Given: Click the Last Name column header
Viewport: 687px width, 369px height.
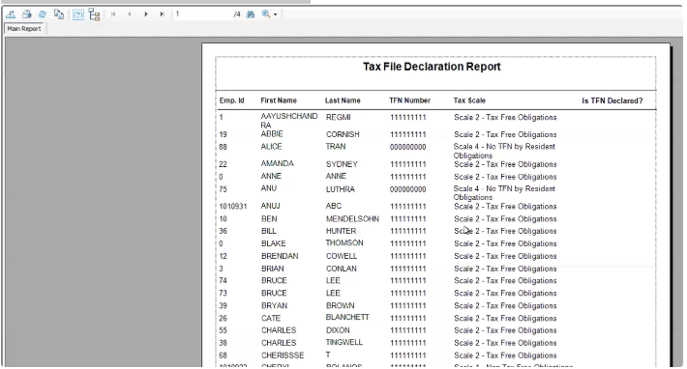Looking at the screenshot, I should coord(343,100).
